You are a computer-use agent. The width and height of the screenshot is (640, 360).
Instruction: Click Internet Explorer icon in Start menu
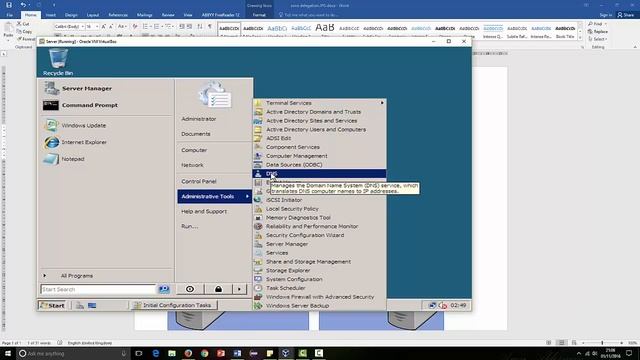51,142
